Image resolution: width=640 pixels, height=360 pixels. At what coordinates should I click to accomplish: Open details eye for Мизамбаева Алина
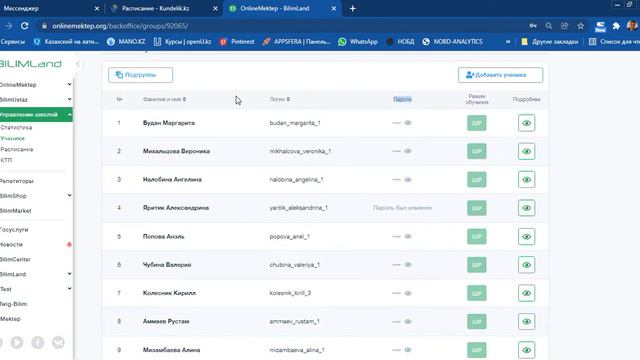(x=527, y=350)
